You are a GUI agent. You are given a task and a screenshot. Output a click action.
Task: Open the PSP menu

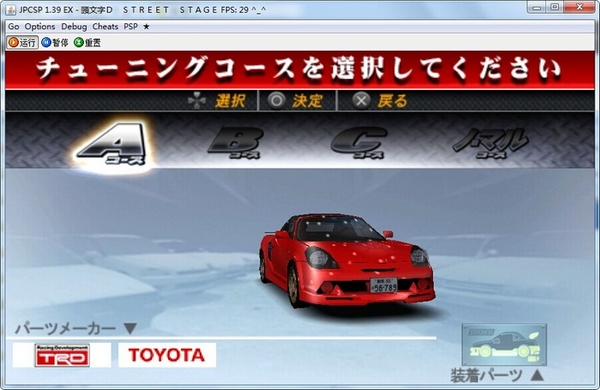[x=130, y=26]
